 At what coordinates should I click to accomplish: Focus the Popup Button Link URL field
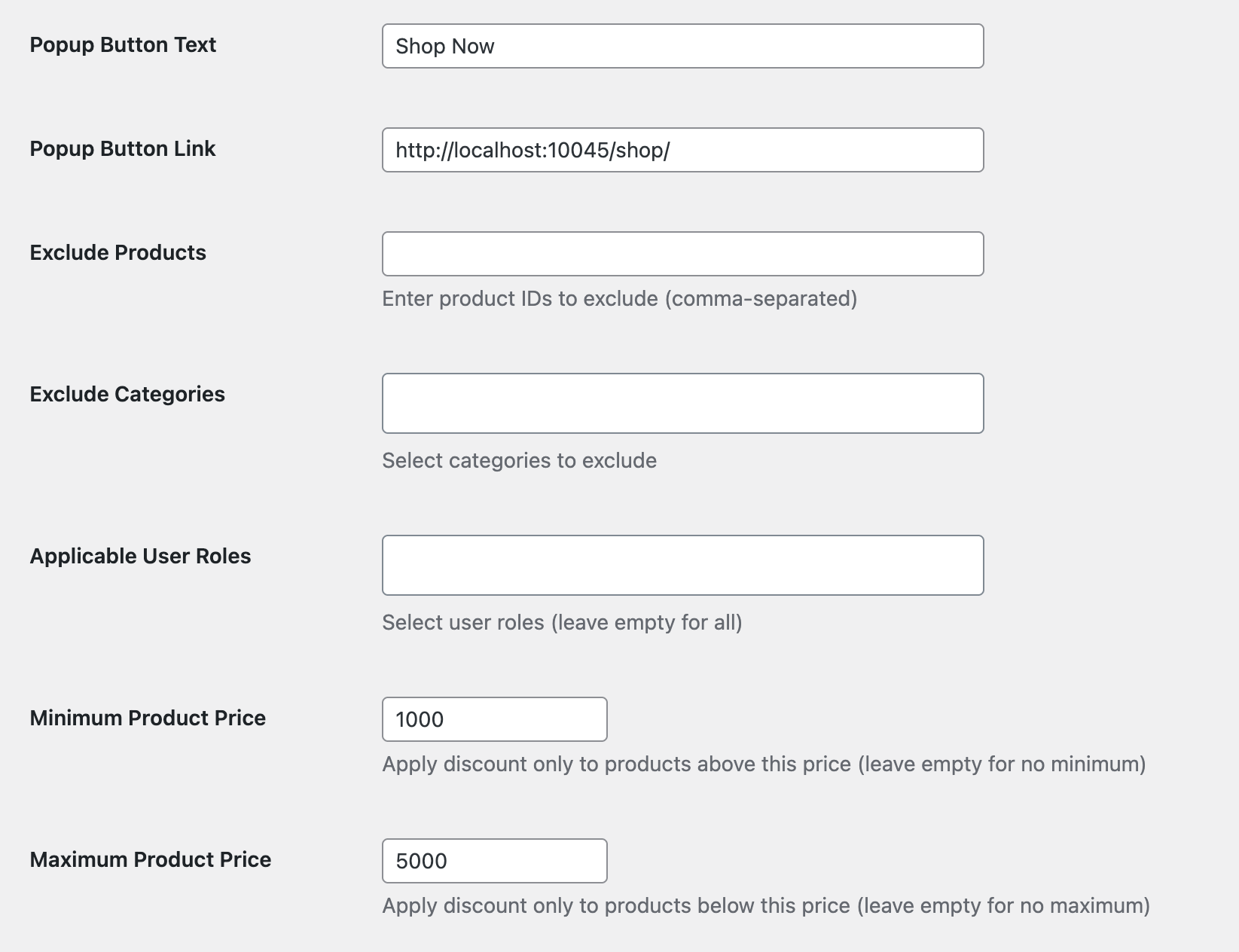(x=682, y=150)
